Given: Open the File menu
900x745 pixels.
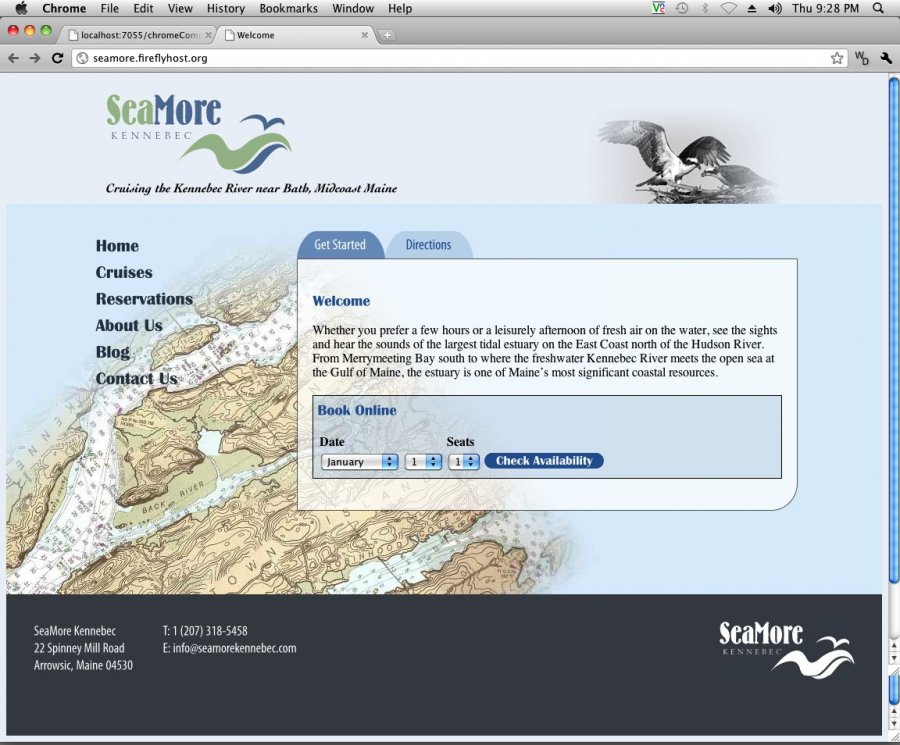Looking at the screenshot, I should click(109, 8).
